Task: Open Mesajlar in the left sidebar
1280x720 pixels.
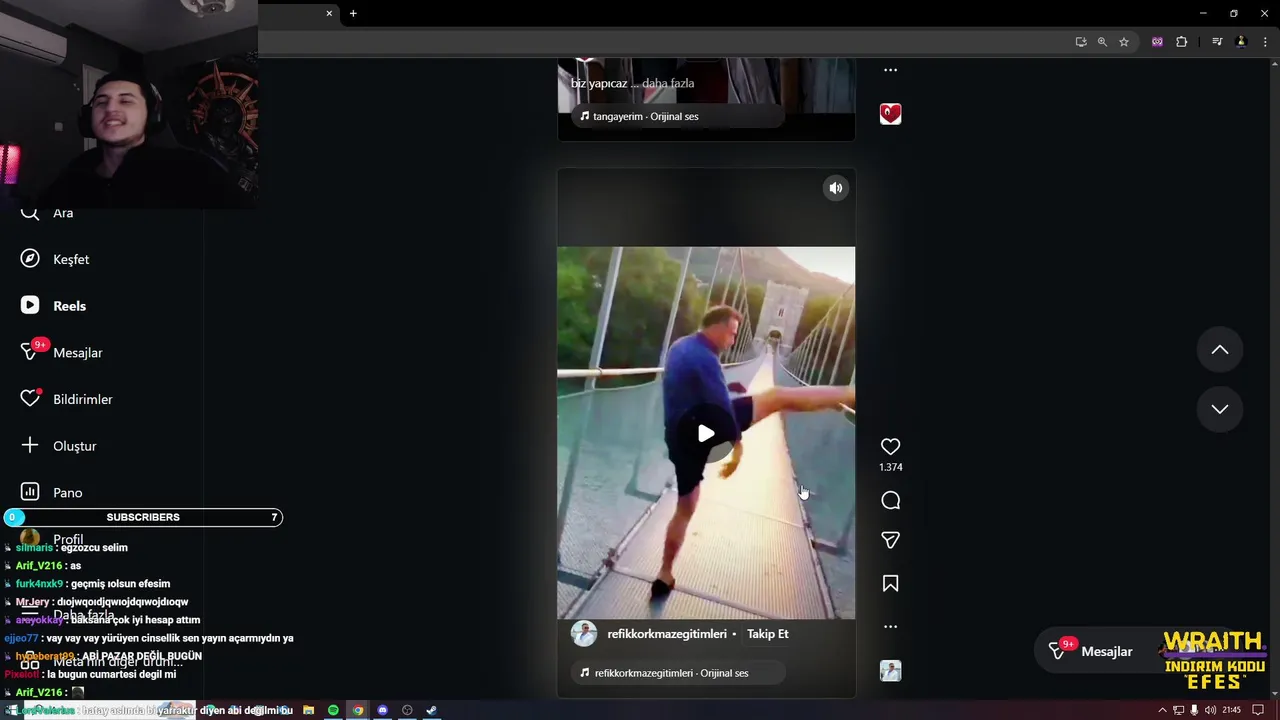Action: click(61, 352)
